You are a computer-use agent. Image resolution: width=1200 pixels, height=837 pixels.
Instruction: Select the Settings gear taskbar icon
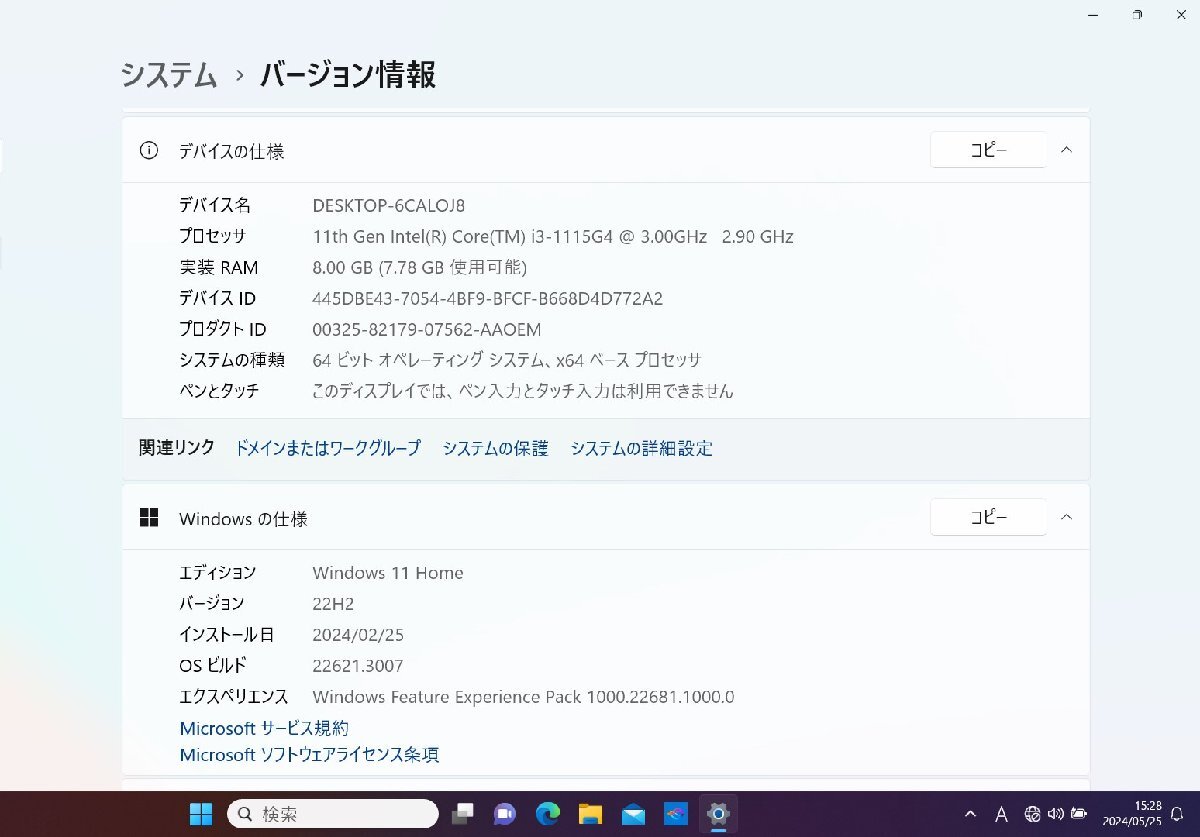[719, 813]
